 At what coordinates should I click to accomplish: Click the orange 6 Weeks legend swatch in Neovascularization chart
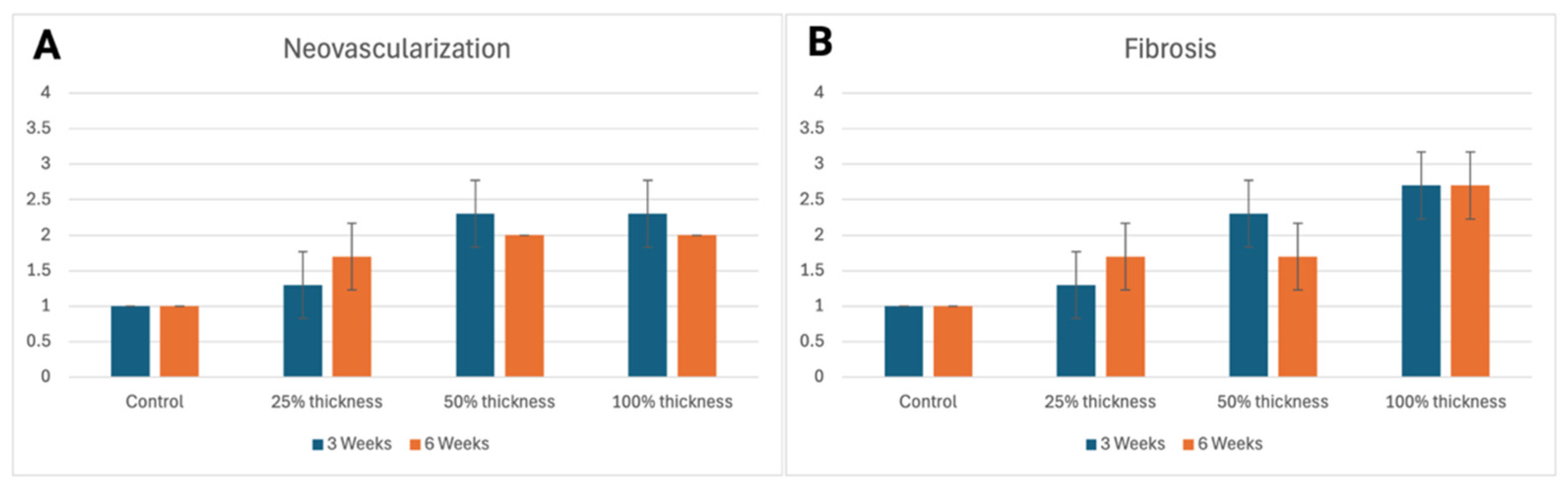415,445
